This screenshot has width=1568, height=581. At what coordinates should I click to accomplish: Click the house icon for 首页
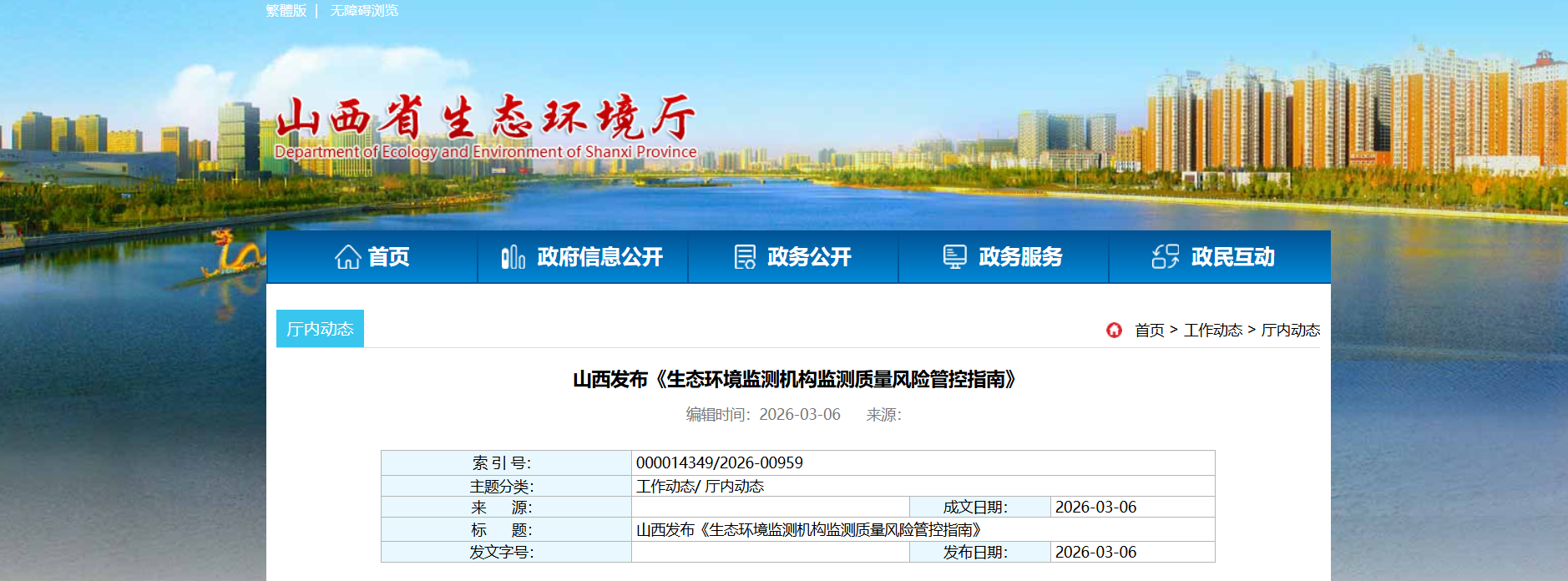[347, 257]
